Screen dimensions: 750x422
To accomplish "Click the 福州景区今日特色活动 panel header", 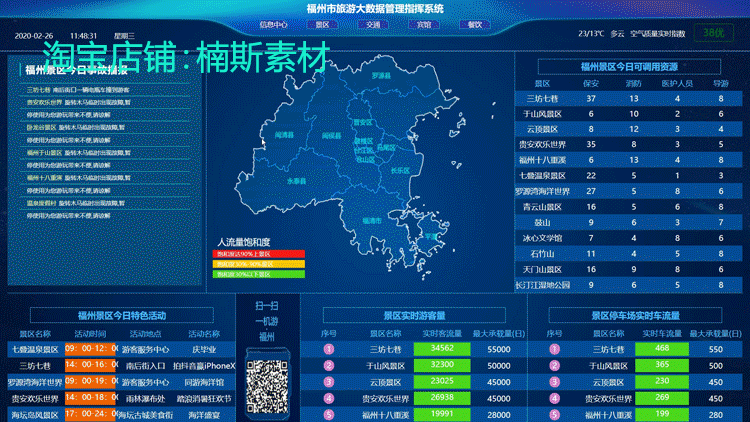I will (x=122, y=315).
